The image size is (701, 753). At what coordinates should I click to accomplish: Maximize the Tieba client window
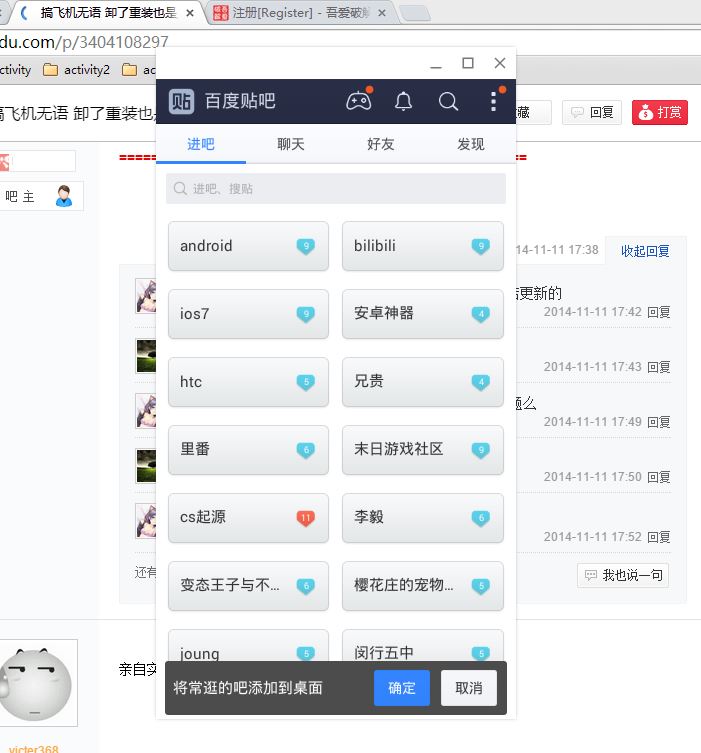point(468,63)
